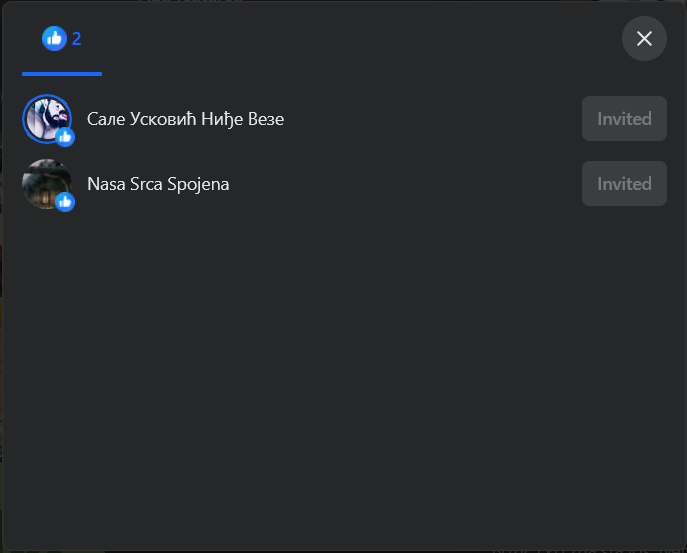The width and height of the screenshot is (687, 553).
Task: Click the word Везе in the first name
Action: (266, 119)
